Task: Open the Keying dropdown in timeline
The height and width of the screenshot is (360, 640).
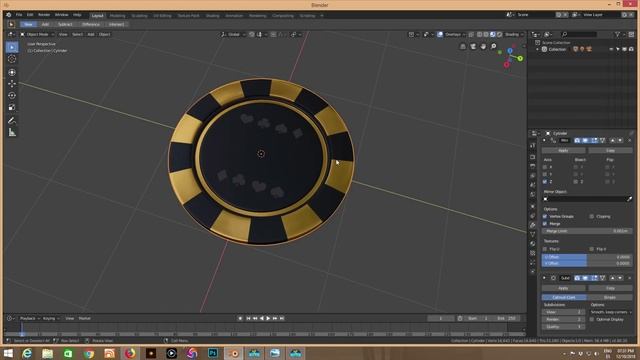Action: (x=51, y=318)
